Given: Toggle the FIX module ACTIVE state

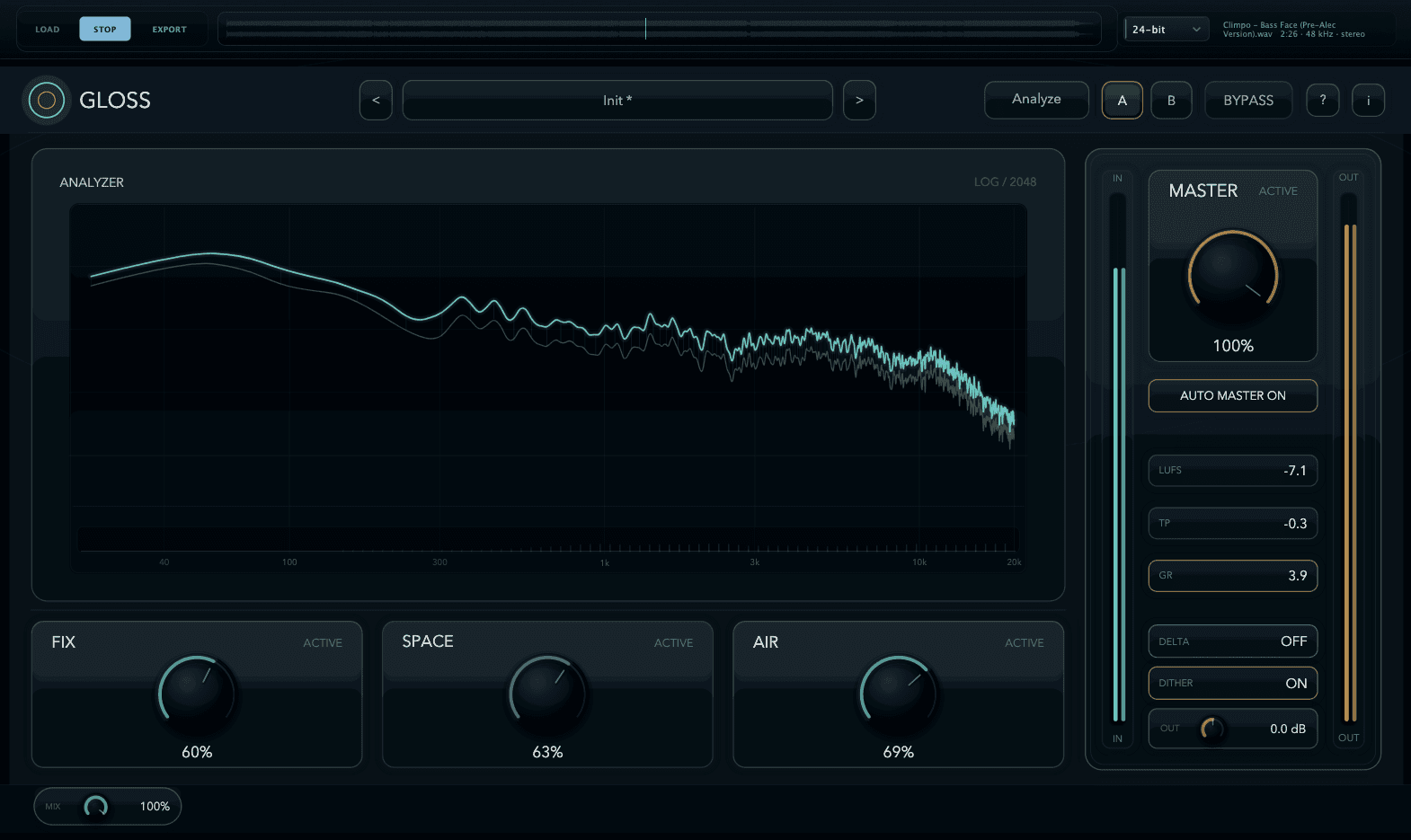Looking at the screenshot, I should [323, 643].
